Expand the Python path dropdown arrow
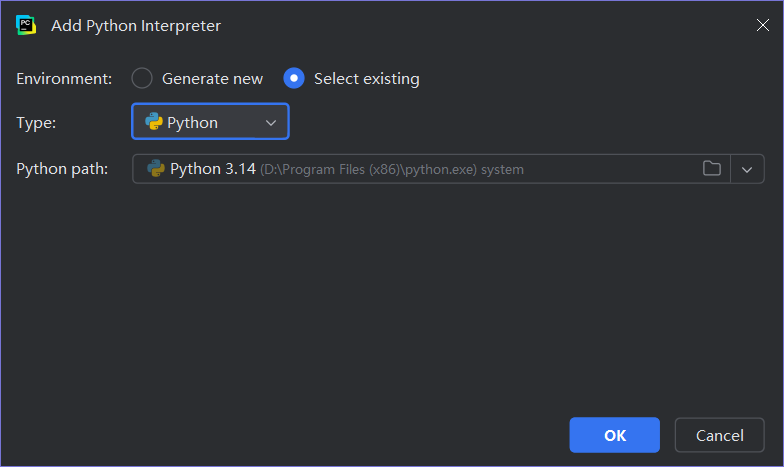The image size is (784, 467). (x=747, y=170)
